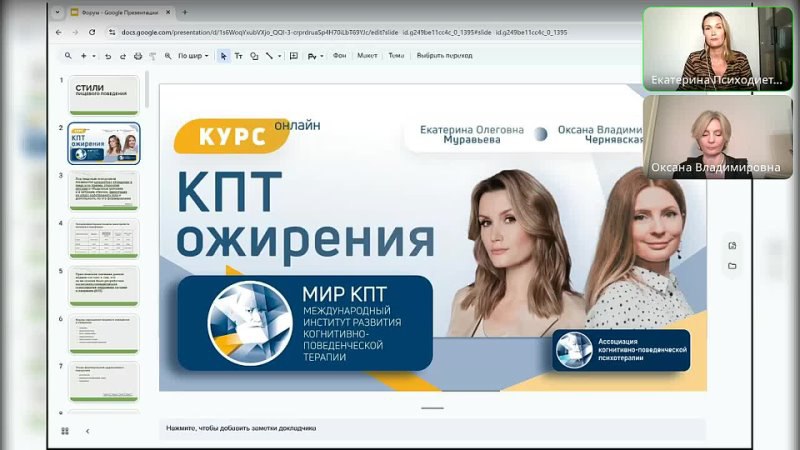Open a new browser tab

tap(185, 12)
